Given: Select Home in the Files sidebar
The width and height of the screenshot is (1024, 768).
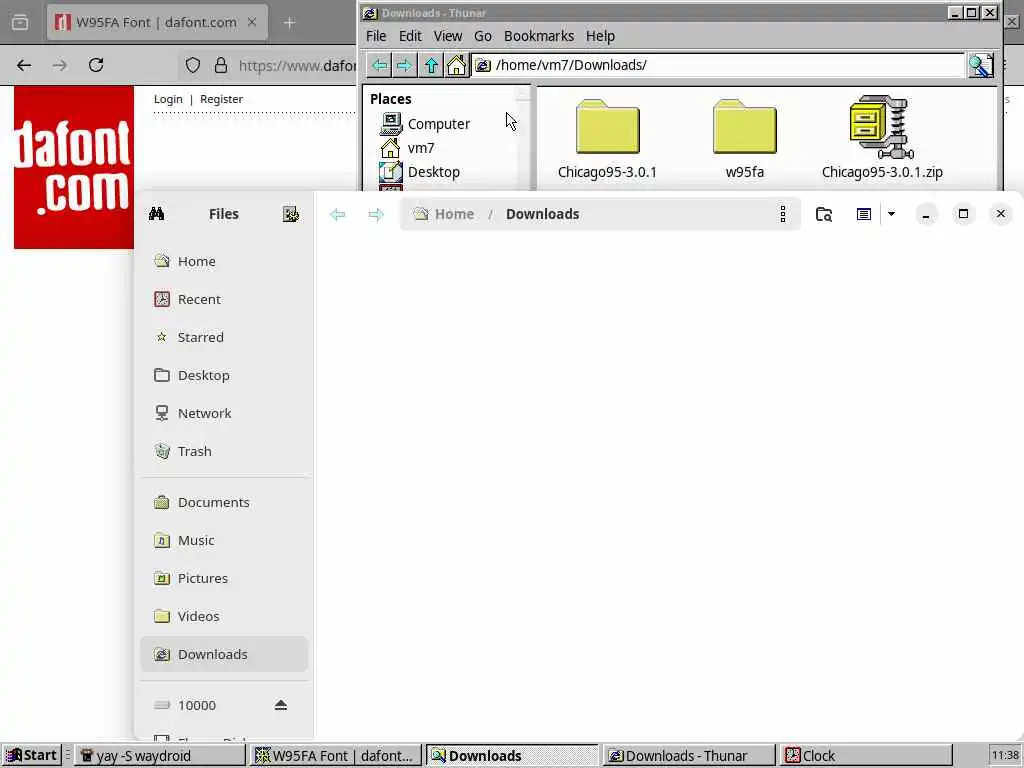Looking at the screenshot, I should [224, 261].
